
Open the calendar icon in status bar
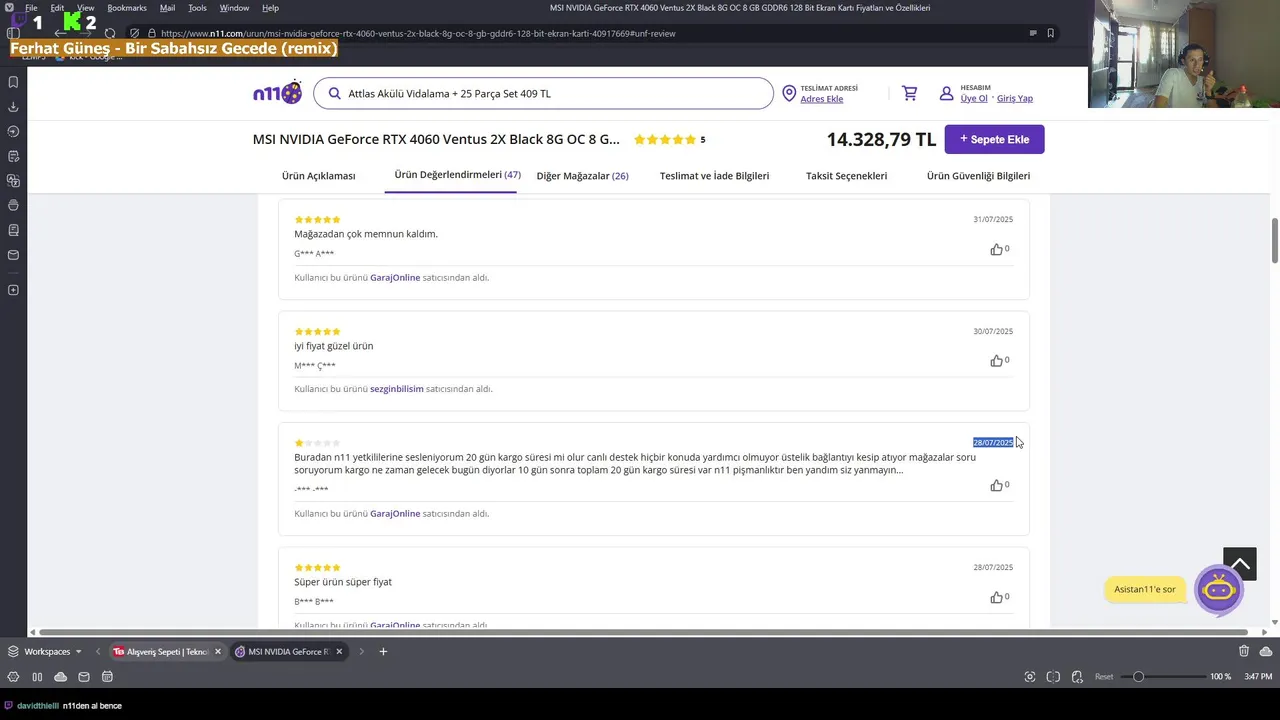[x=107, y=677]
